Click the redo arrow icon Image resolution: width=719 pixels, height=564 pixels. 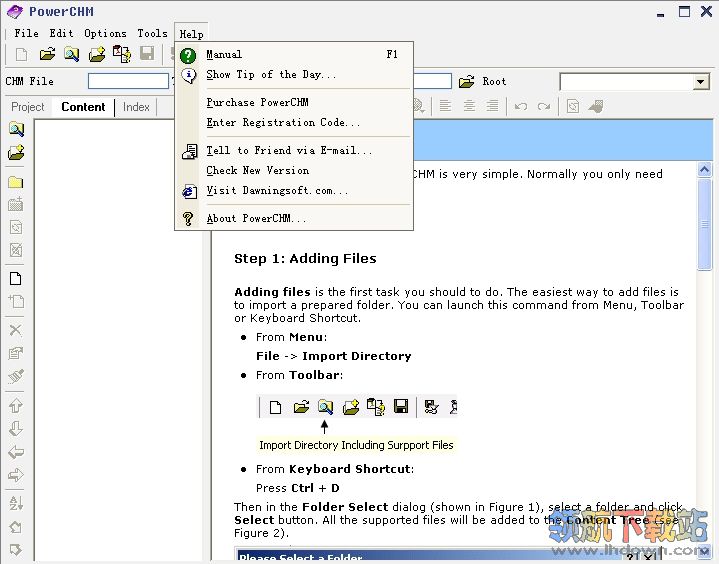pos(544,106)
